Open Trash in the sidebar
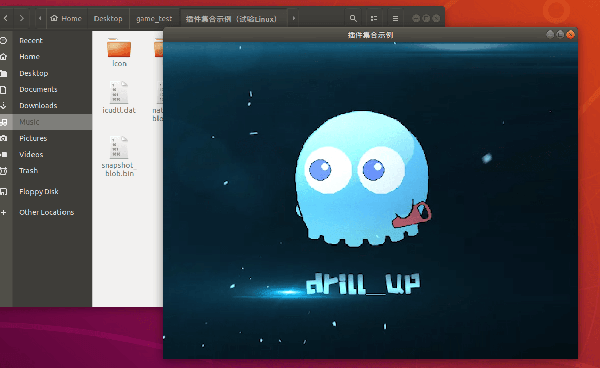The image size is (600, 368). coord(46,171)
